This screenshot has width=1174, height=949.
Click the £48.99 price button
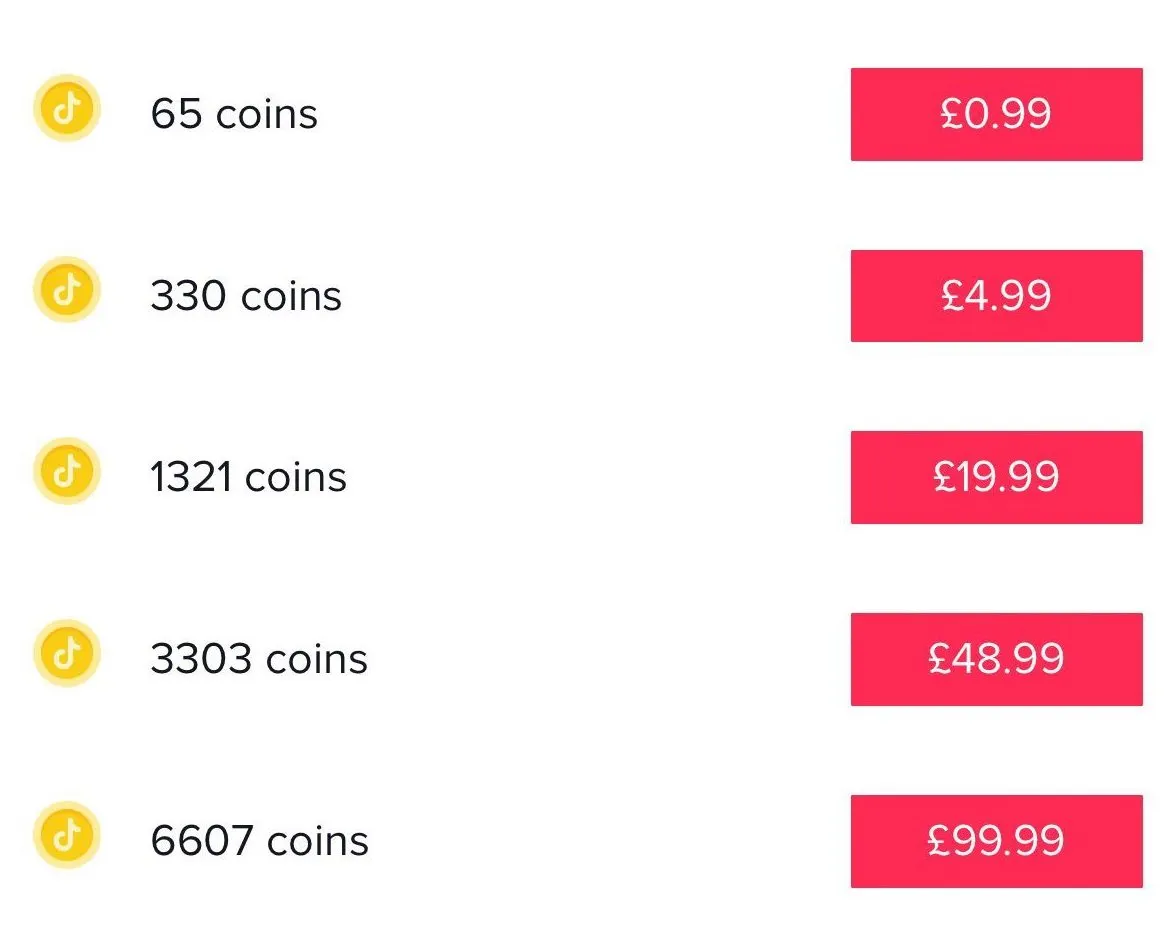click(996, 659)
